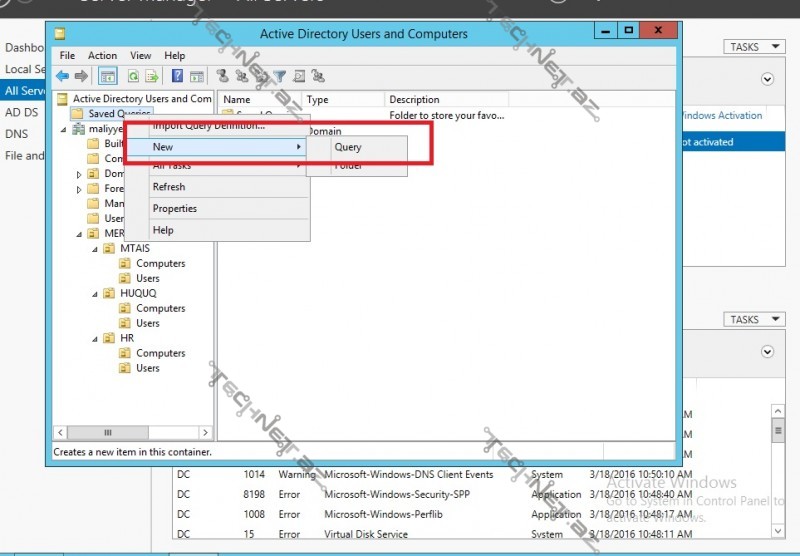Click the title bar application icon
The image size is (800, 556).
coord(60,34)
